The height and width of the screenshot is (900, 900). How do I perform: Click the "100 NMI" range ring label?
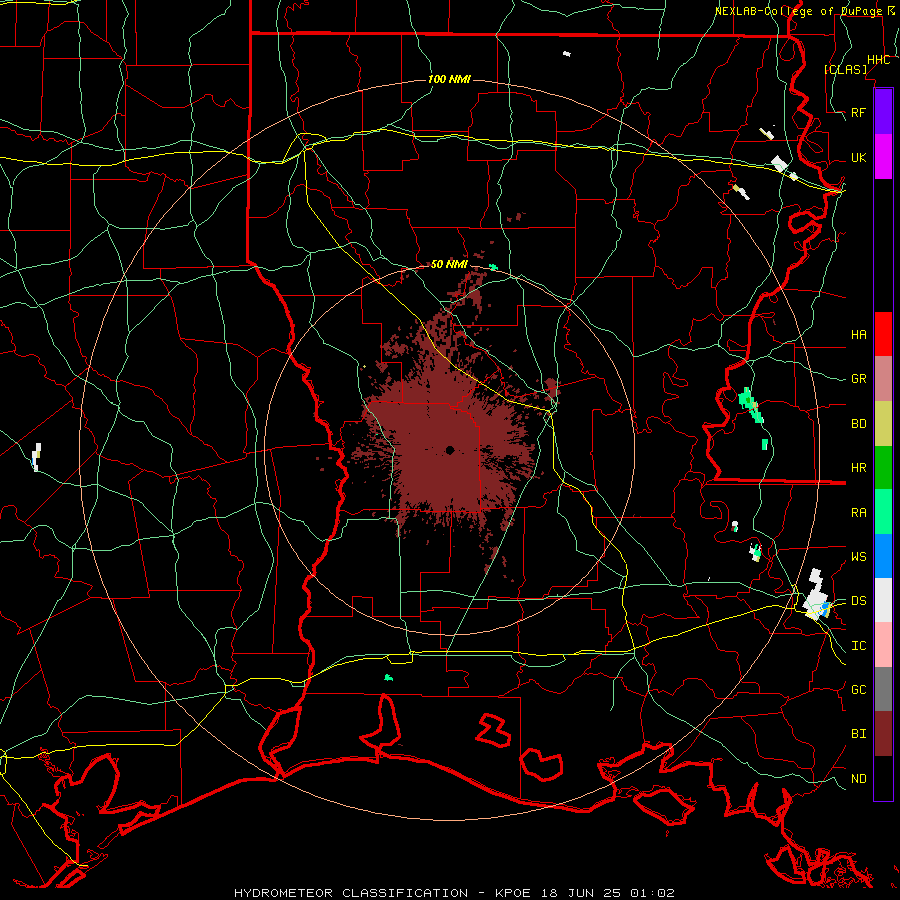(449, 79)
